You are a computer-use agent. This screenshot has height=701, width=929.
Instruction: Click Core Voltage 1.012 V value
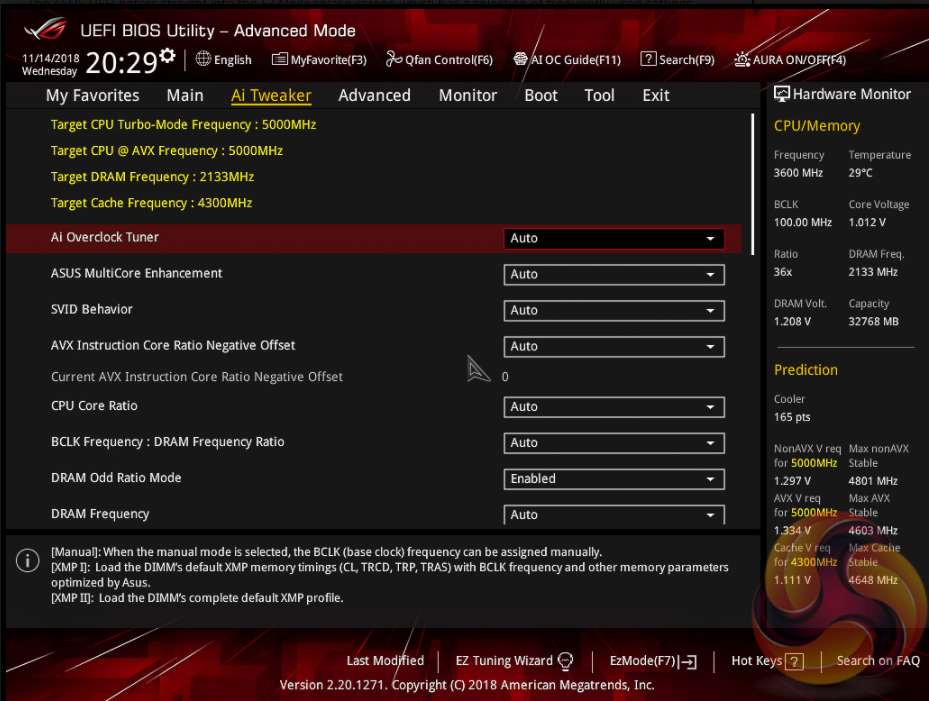pyautogui.click(x=867, y=222)
